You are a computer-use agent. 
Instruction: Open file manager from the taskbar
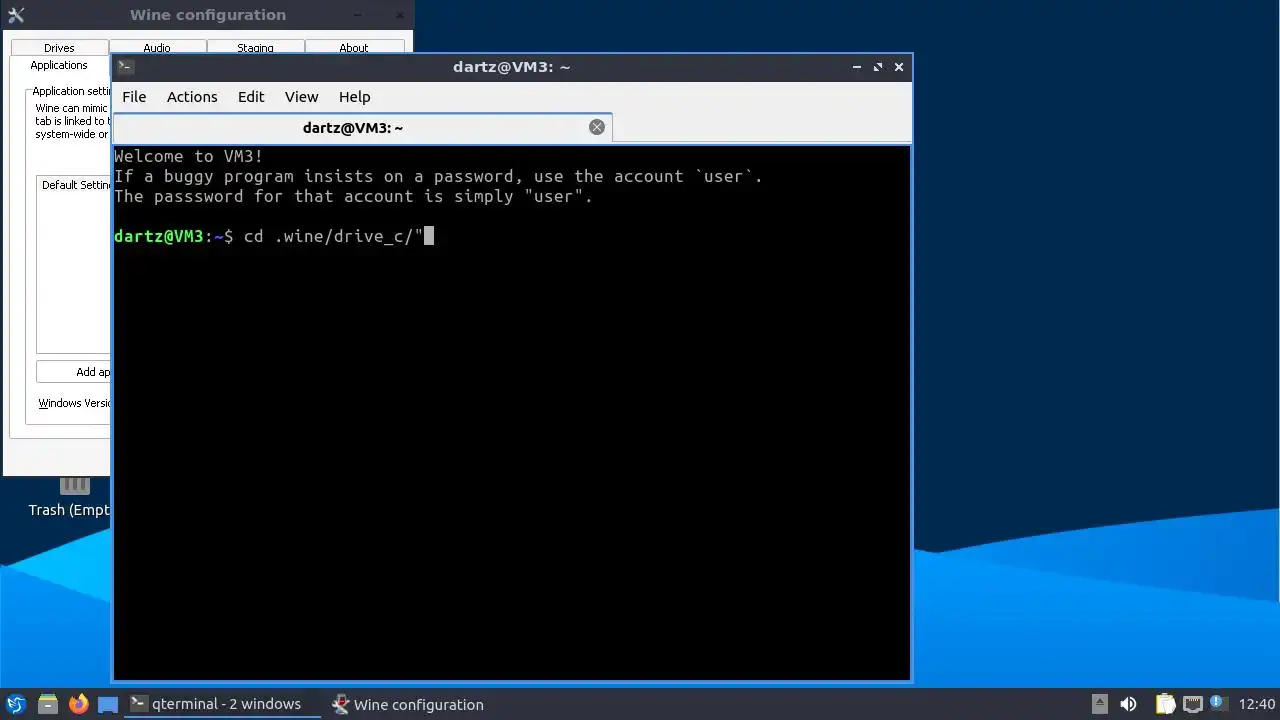[x=48, y=704]
